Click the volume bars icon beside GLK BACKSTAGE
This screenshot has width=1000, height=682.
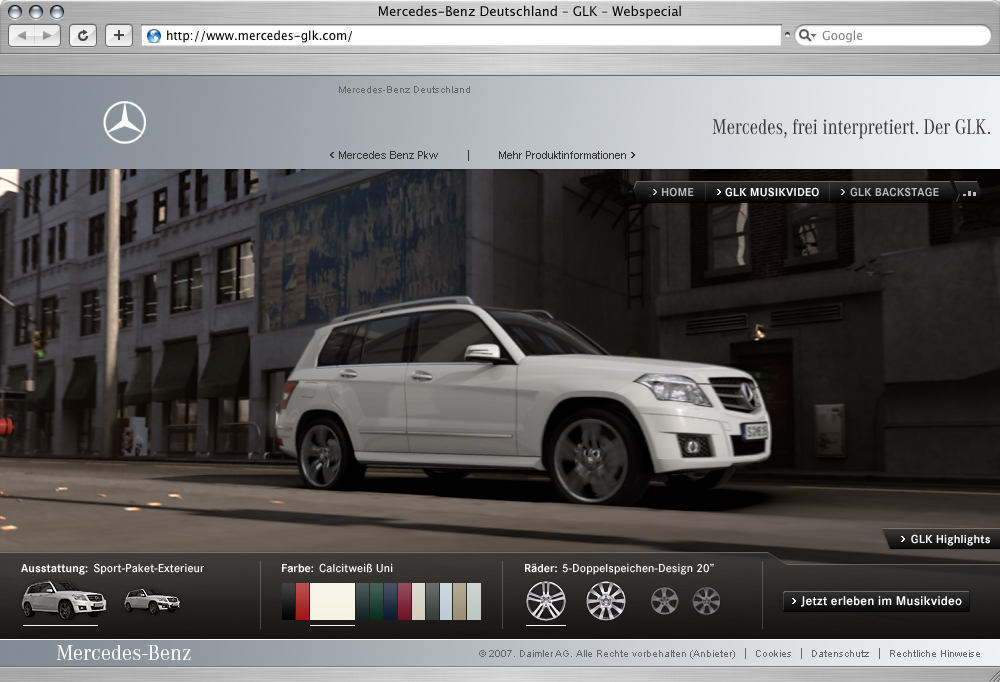tap(969, 193)
